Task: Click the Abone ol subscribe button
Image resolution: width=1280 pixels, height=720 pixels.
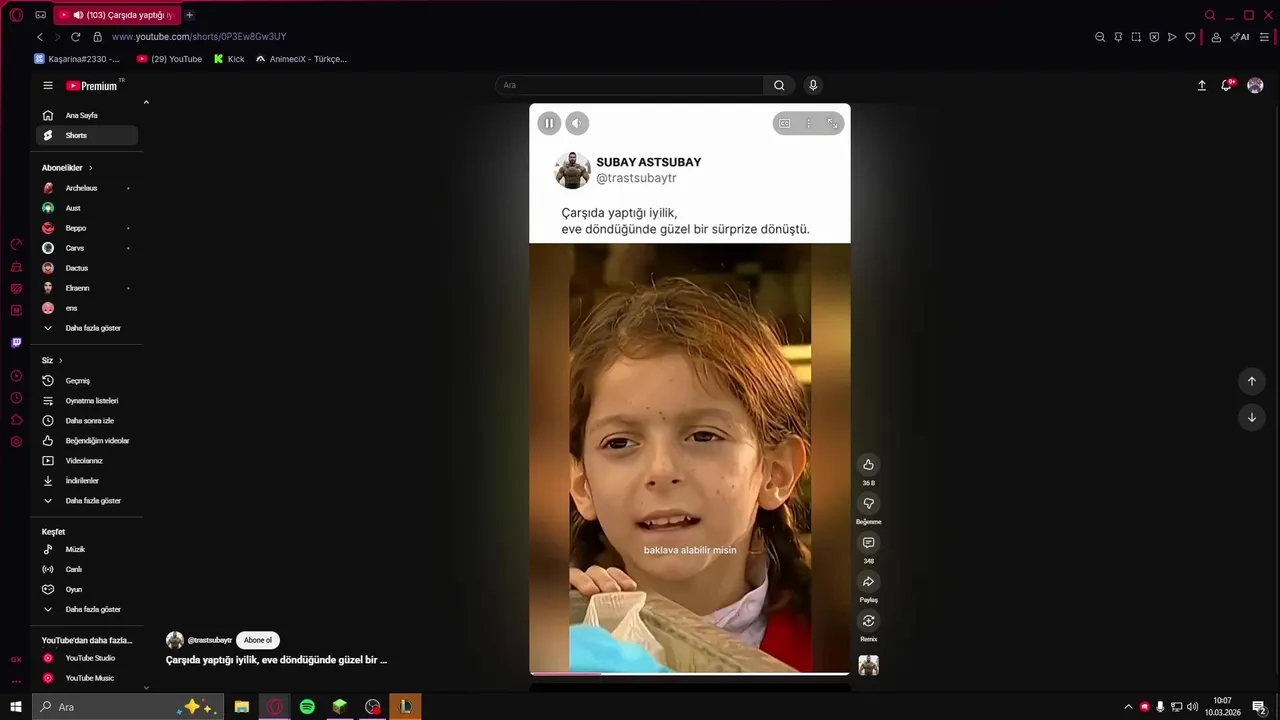Action: coord(258,640)
